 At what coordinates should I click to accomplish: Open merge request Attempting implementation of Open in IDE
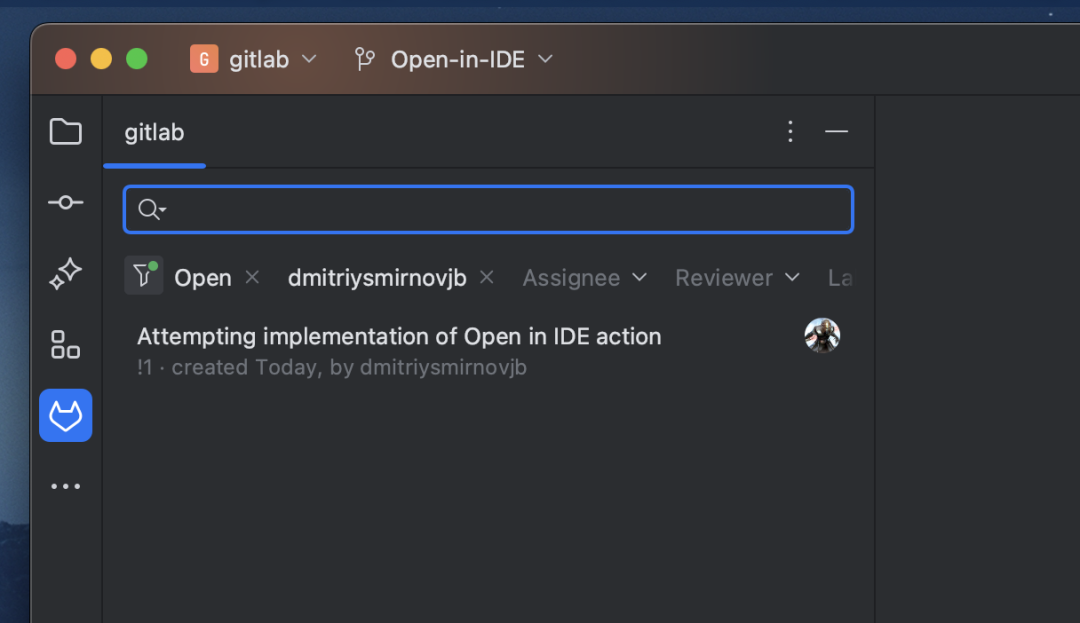[399, 337]
